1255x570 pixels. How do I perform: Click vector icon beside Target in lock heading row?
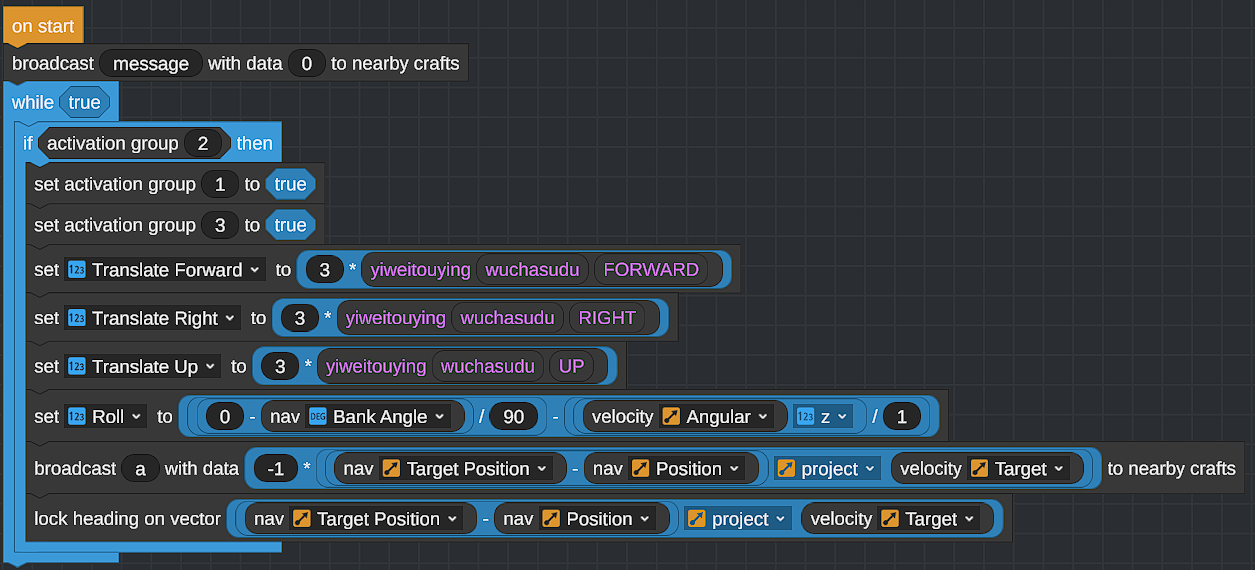coord(889,519)
